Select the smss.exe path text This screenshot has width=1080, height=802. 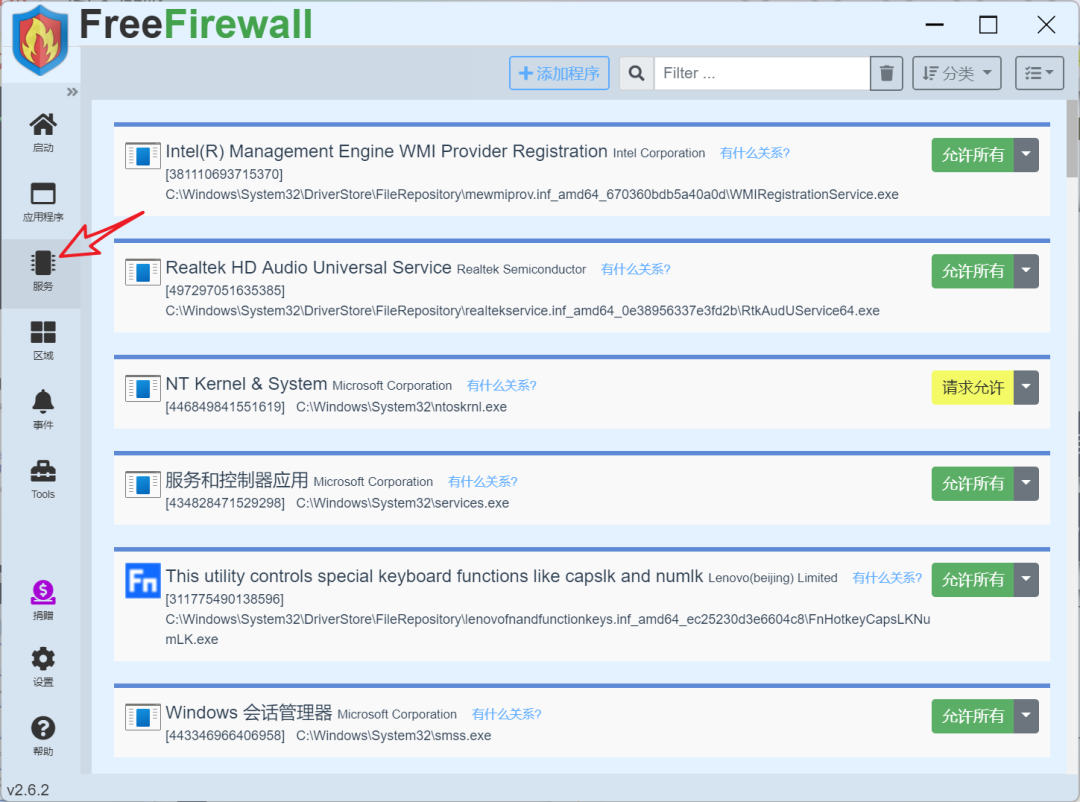393,736
